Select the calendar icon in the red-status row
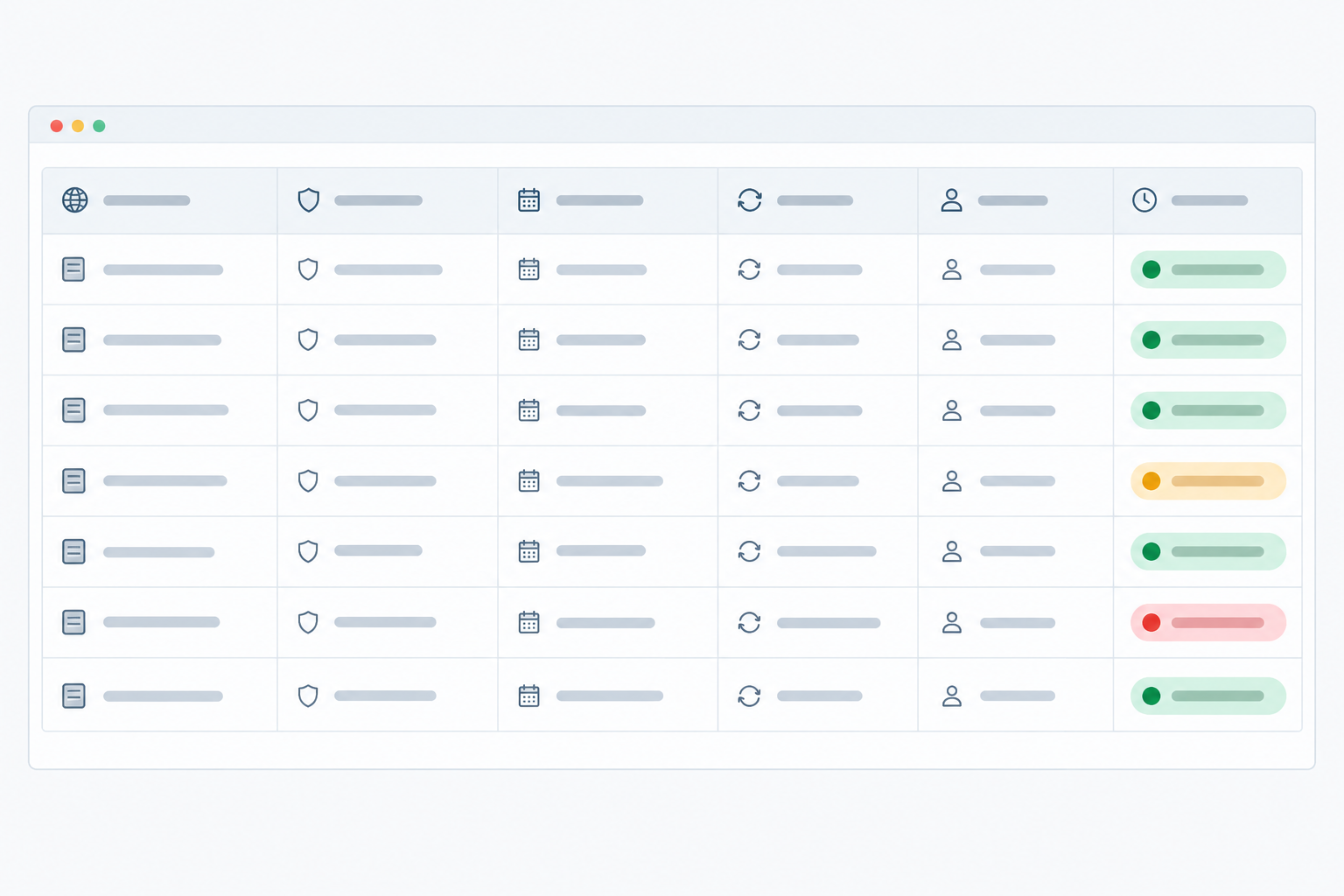 click(529, 622)
